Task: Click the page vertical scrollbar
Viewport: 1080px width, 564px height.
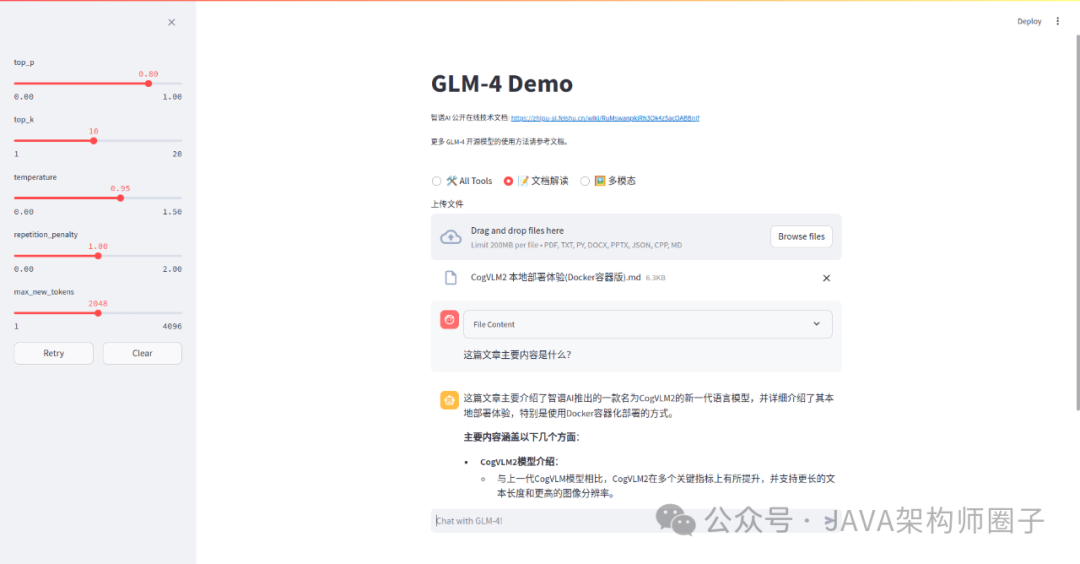Action: click(x=1077, y=222)
